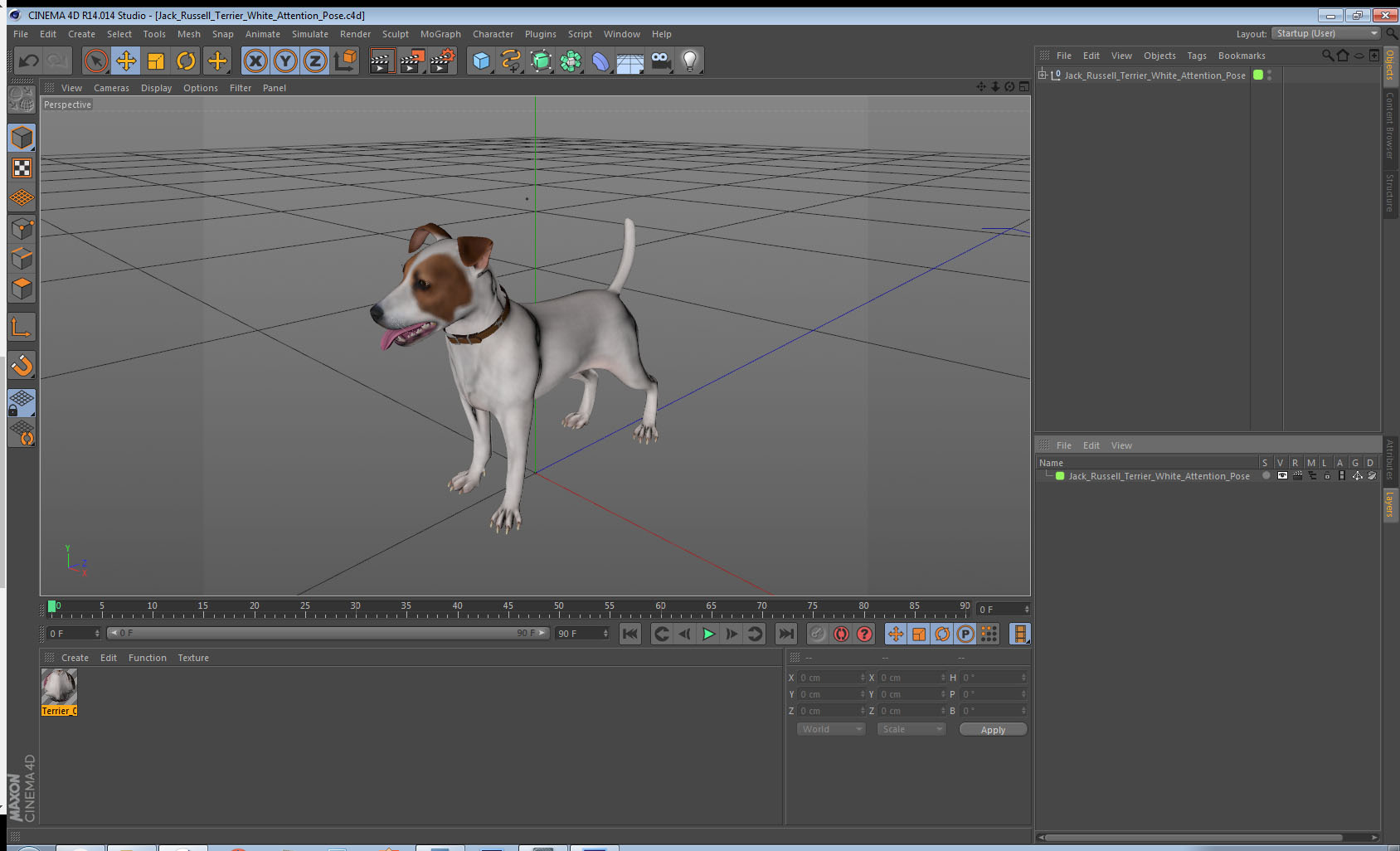
Task: Open the Simulate menu
Action: click(310, 34)
